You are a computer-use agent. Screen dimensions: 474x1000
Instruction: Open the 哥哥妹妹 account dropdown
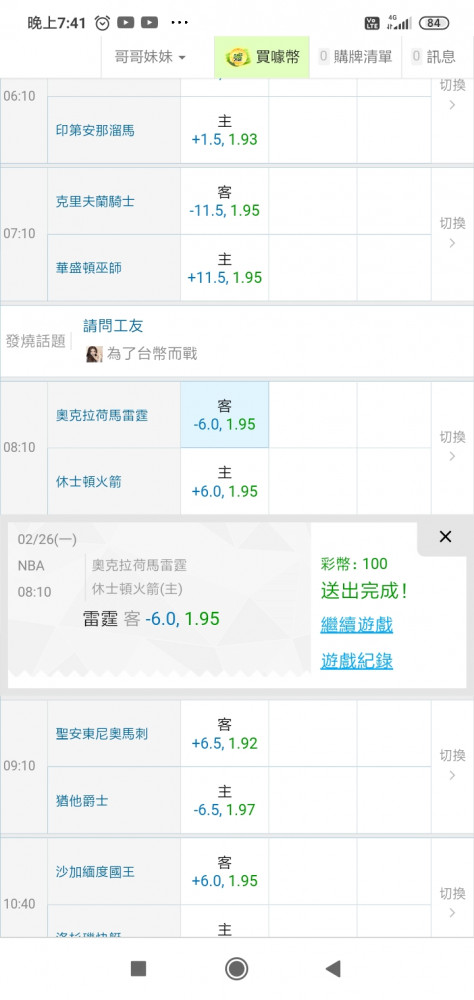tap(150, 57)
